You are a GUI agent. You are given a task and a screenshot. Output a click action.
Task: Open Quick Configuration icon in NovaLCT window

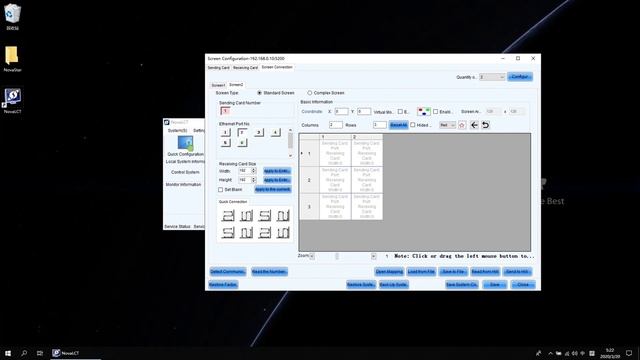185,143
